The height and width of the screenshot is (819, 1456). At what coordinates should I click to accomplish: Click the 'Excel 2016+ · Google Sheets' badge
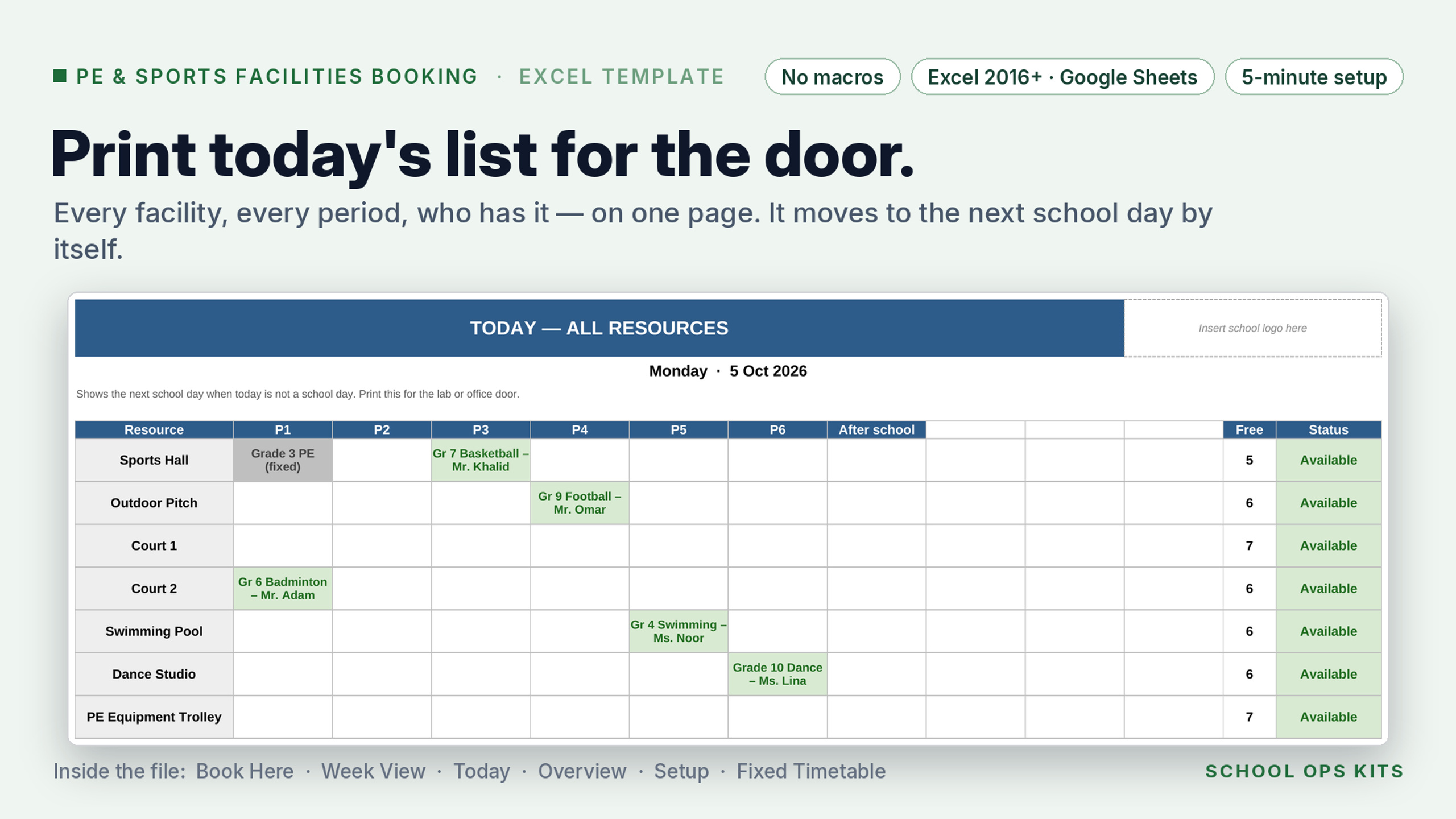click(1062, 77)
